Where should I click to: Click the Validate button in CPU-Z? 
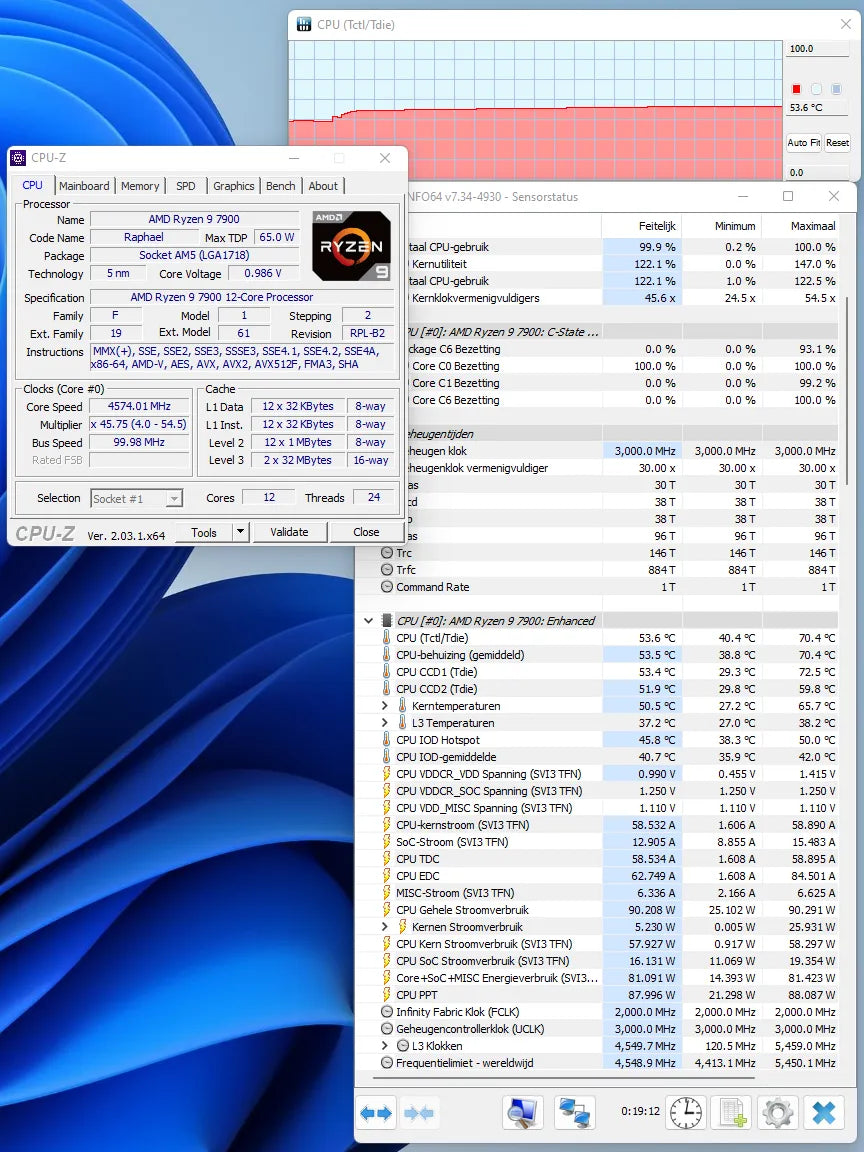tap(289, 531)
